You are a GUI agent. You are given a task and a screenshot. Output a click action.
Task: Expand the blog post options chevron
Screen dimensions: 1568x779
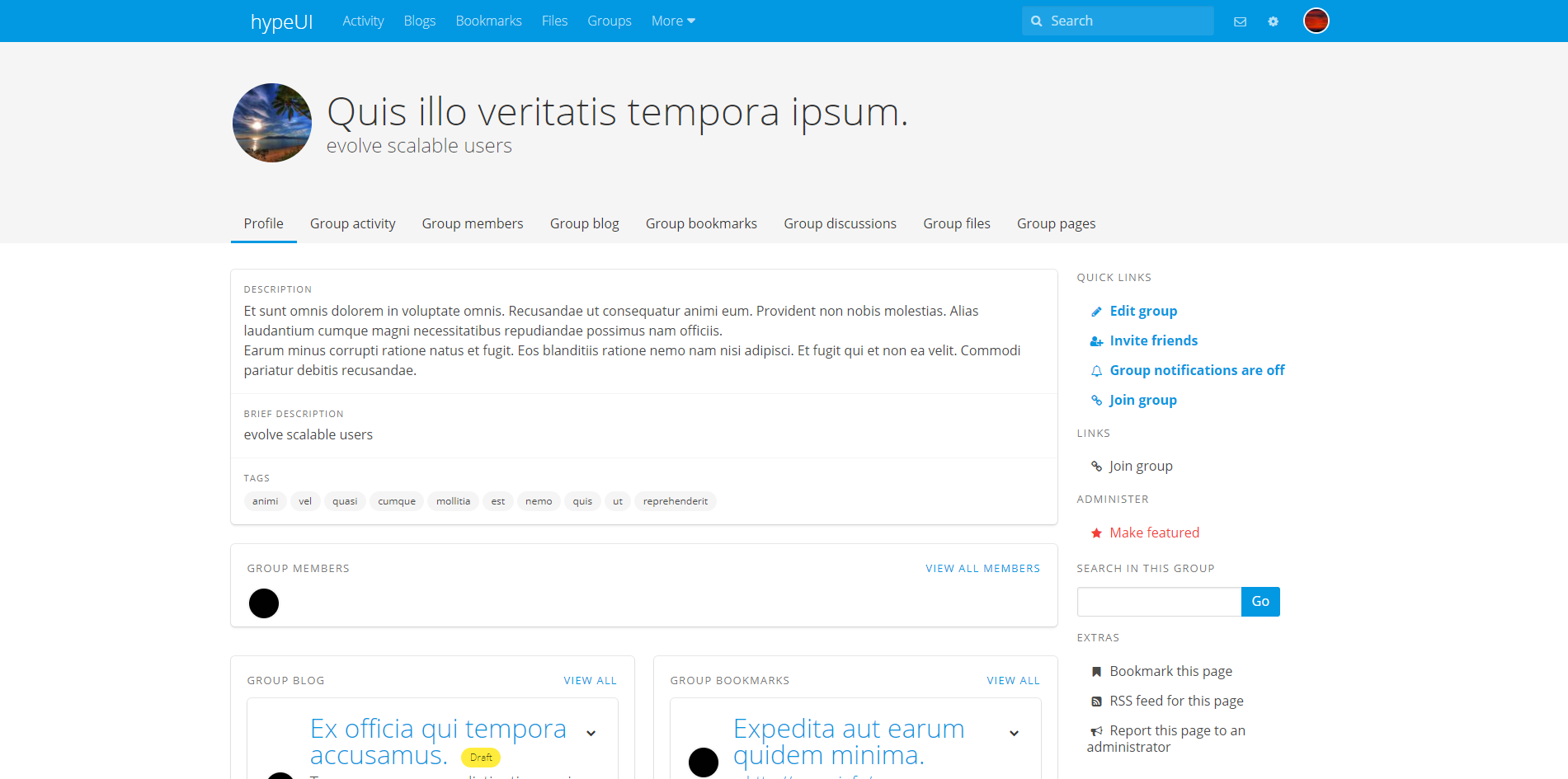[x=591, y=733]
